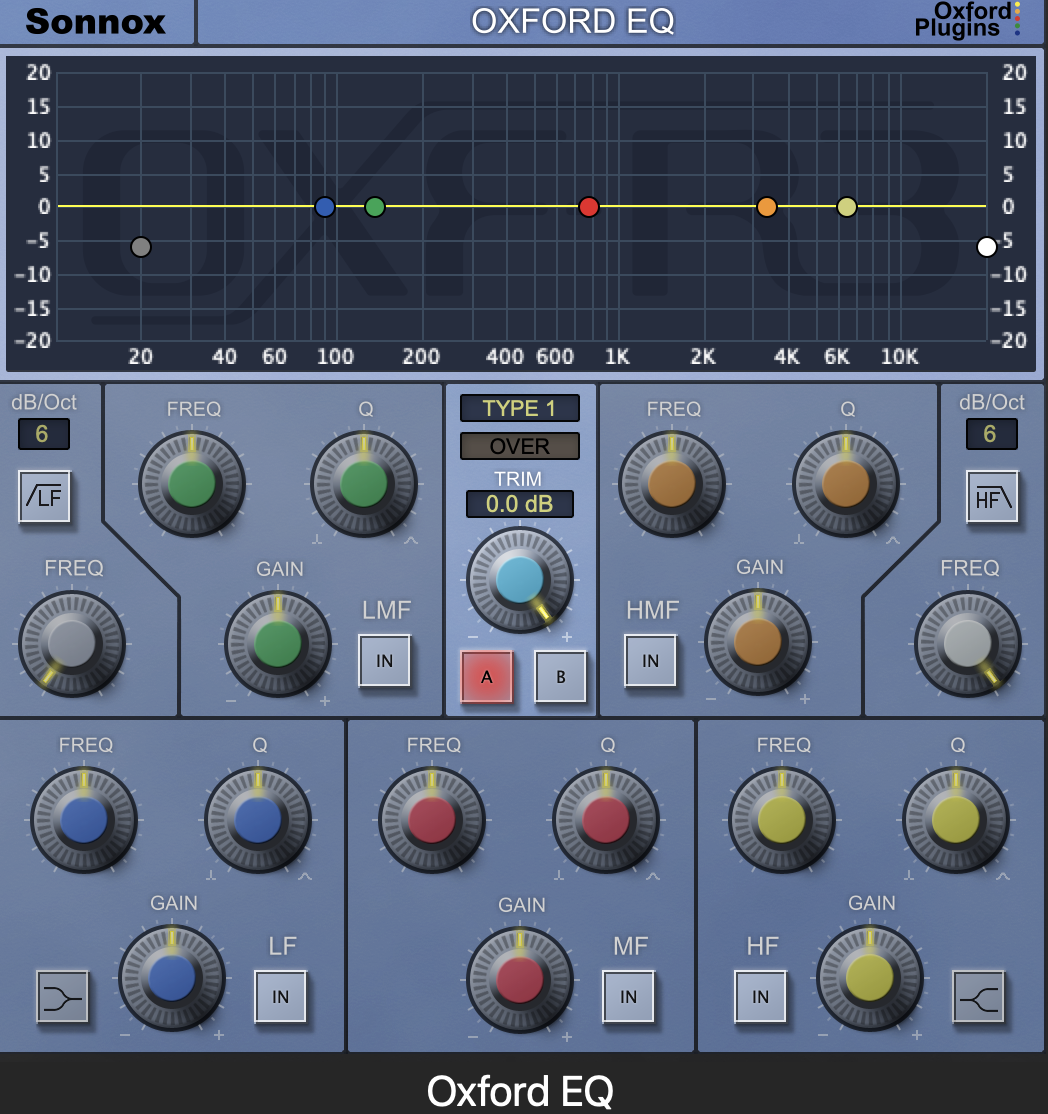This screenshot has height=1114, width=1048.
Task: Click the white low-pass filter FREQ knob
Action: pos(968,644)
